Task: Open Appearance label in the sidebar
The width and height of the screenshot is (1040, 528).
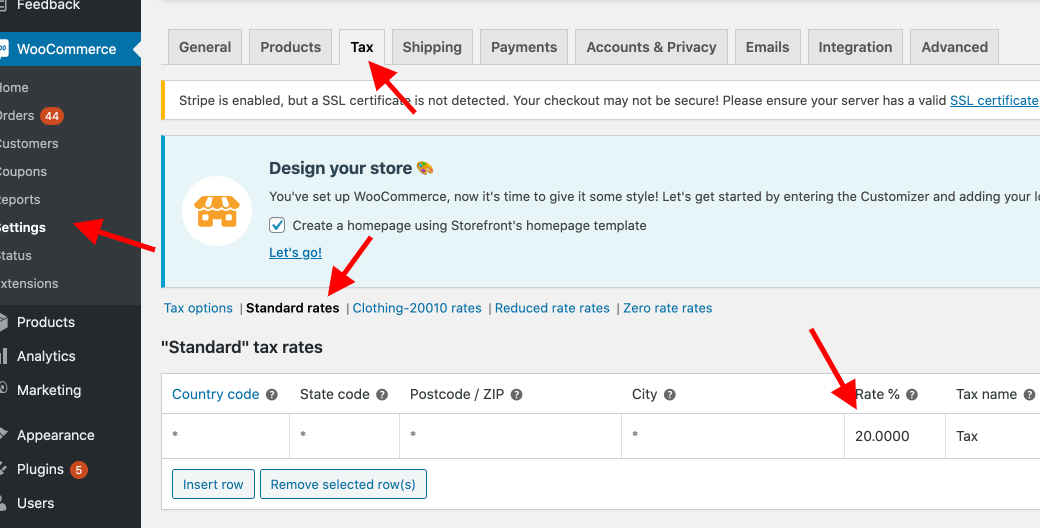Action: (x=56, y=435)
